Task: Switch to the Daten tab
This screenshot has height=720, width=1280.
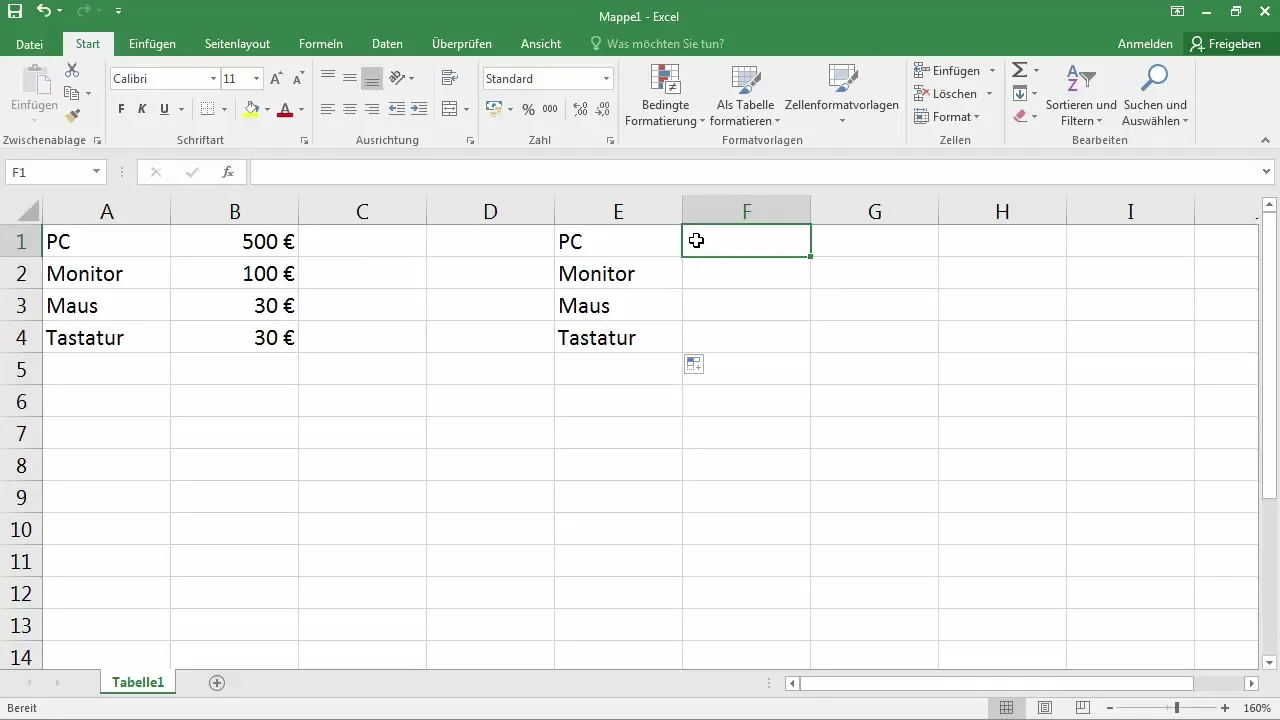Action: click(387, 44)
